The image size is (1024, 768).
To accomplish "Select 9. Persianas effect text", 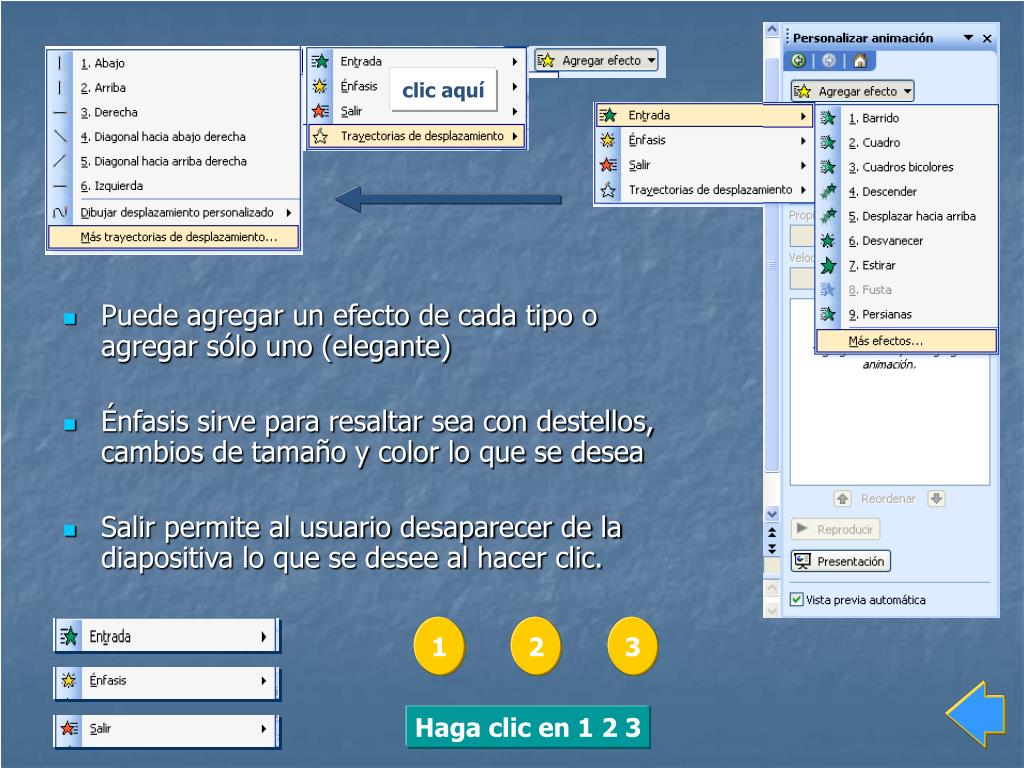I will (x=880, y=314).
